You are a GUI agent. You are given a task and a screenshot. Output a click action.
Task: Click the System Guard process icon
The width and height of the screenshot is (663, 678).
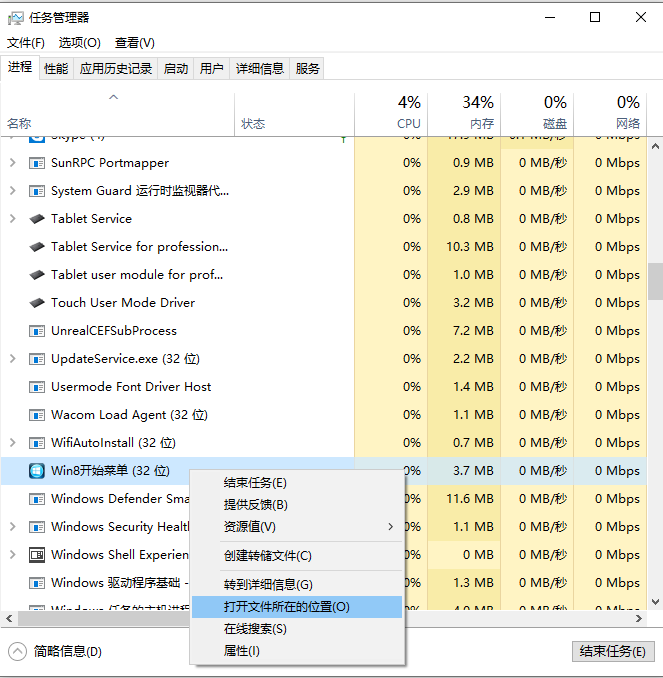tap(37, 191)
